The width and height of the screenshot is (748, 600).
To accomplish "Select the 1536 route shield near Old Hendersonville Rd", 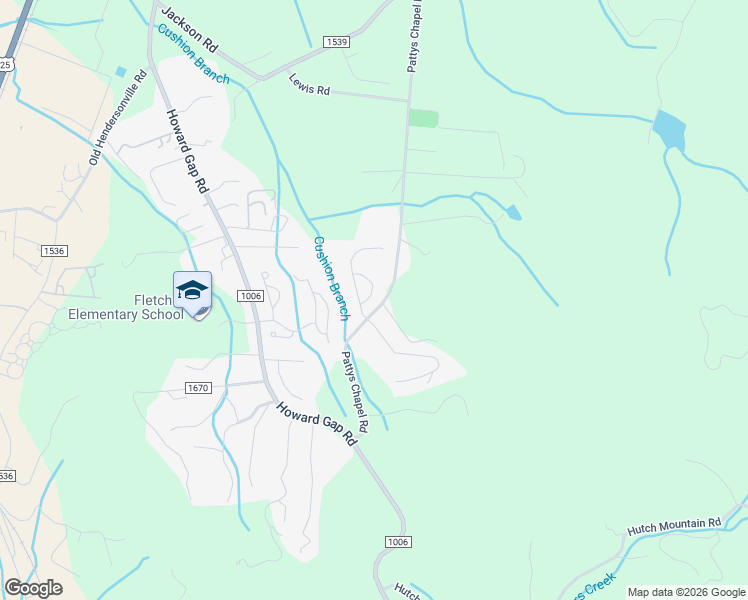I will pyautogui.click(x=54, y=251).
